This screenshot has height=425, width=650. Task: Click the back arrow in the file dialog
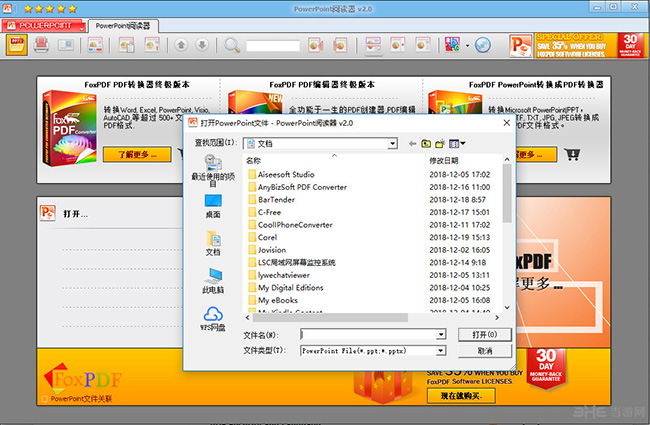[412, 143]
